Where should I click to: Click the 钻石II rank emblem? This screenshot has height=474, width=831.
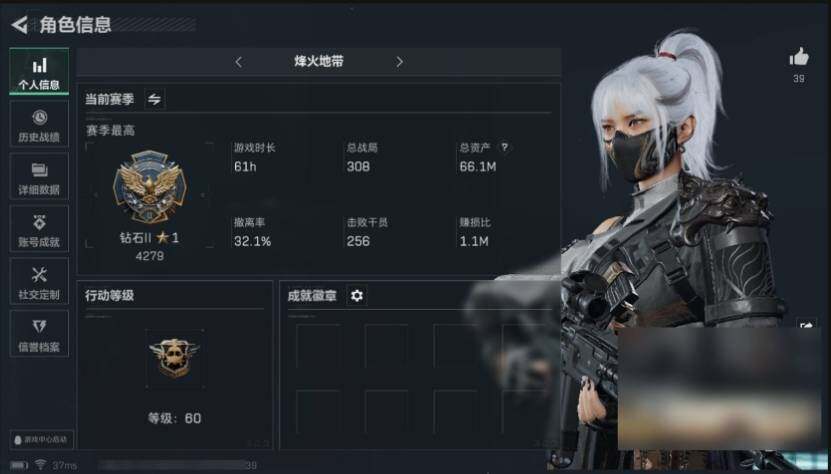149,187
